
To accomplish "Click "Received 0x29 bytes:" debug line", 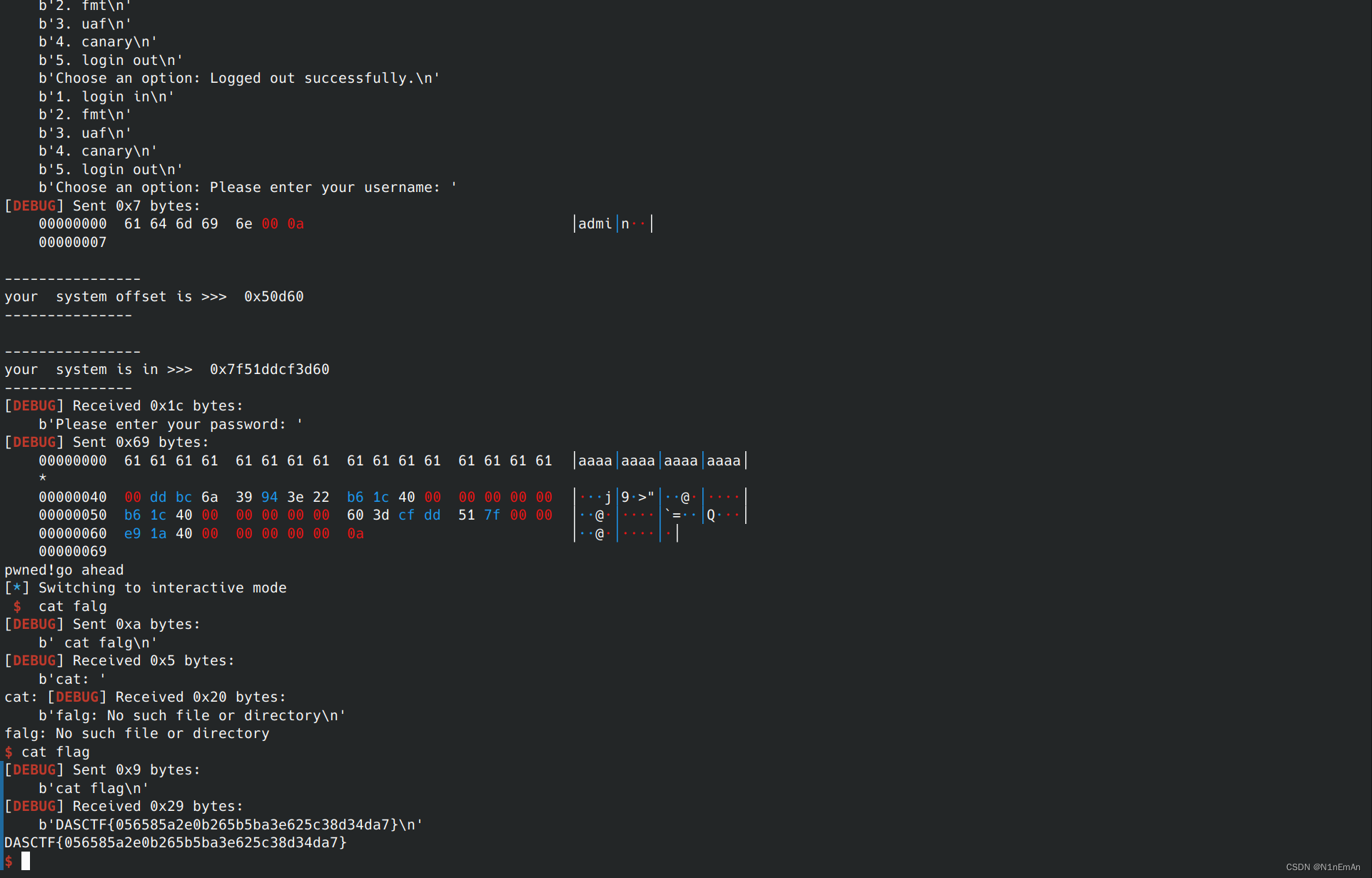I will 124,806.
